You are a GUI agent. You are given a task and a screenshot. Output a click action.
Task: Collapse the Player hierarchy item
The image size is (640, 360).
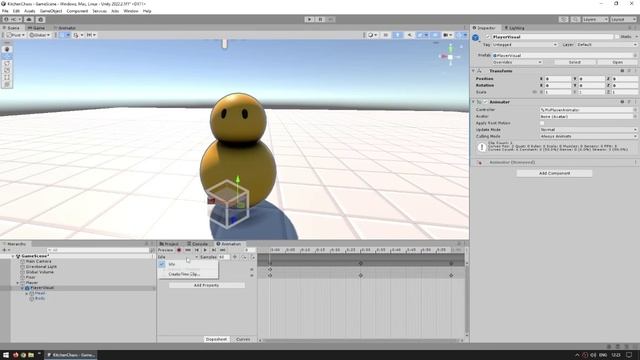[x=18, y=282]
